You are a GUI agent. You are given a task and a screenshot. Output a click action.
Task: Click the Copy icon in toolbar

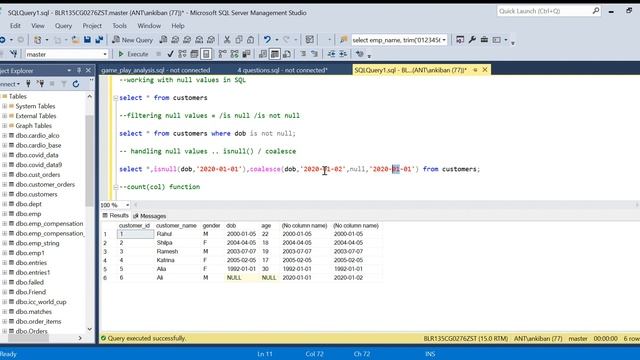(x=239, y=40)
